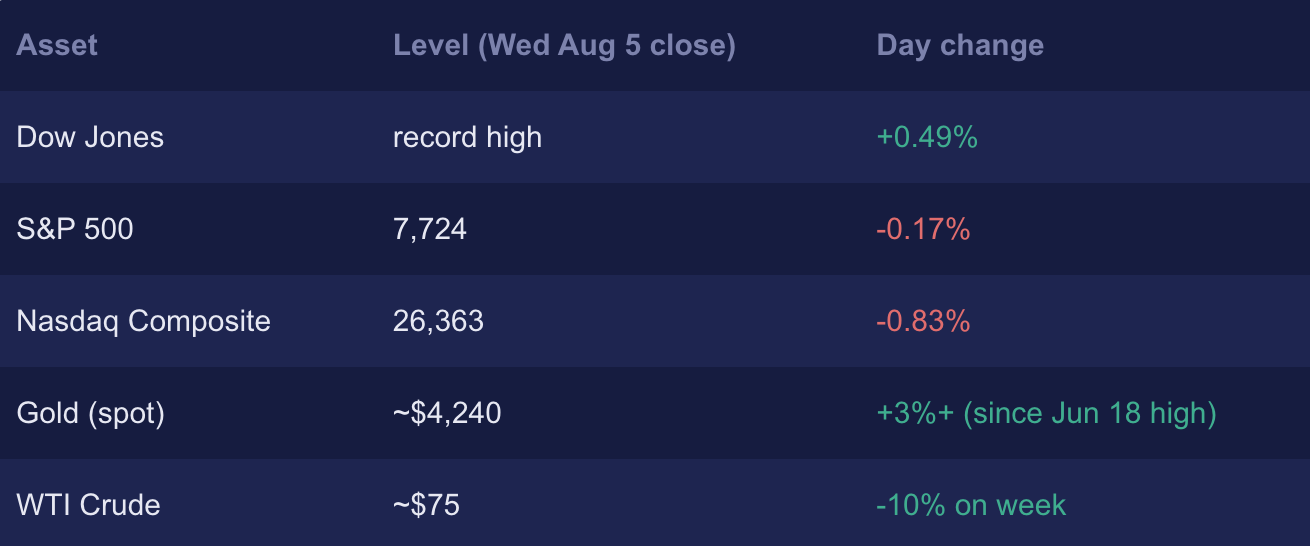Click the word Composite in Nasdaq row
This screenshot has width=1310, height=546.
point(200,322)
